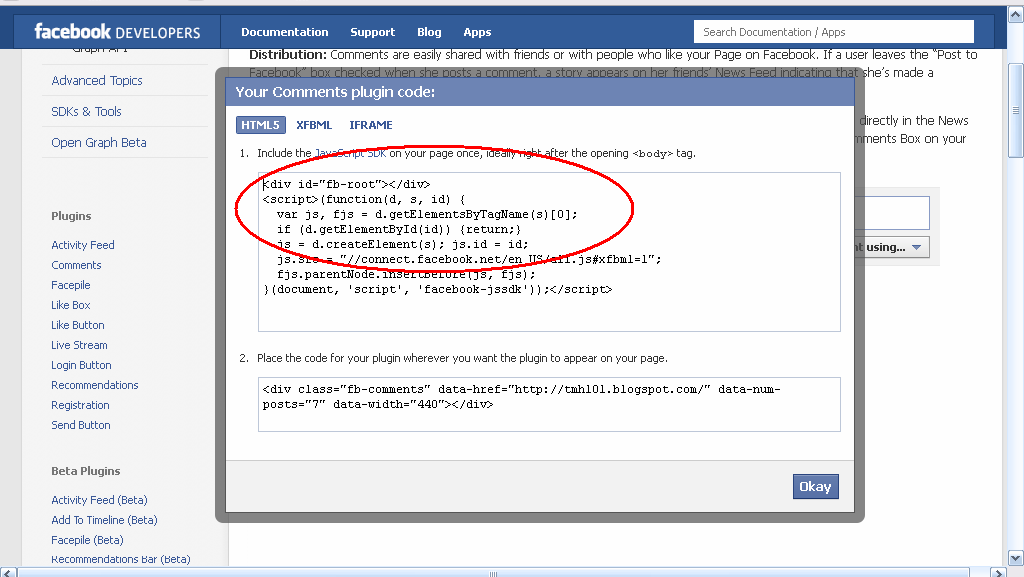The height and width of the screenshot is (577, 1024).
Task: Open SDKs & Tools link
Action: [x=86, y=112]
